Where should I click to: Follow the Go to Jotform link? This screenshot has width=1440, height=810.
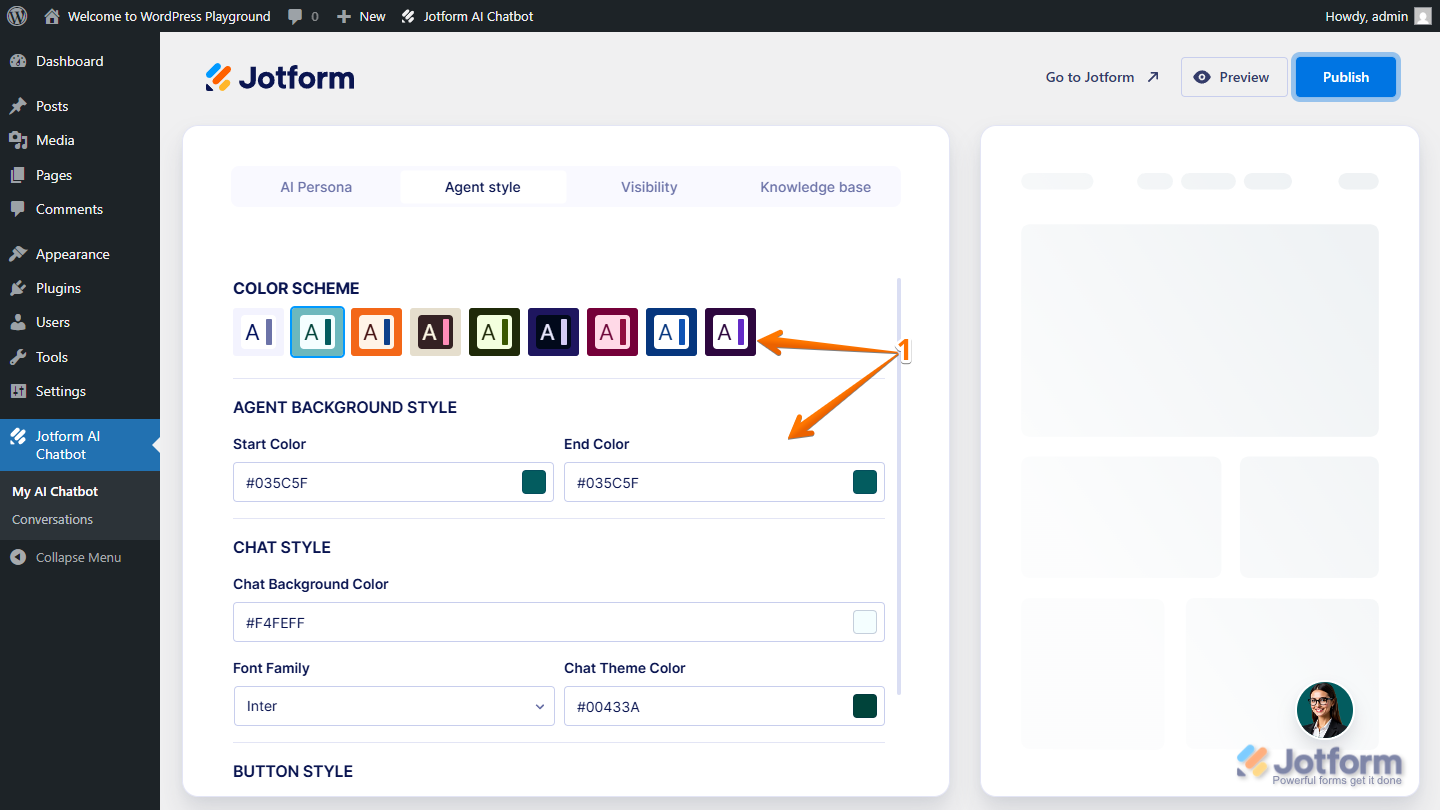(x=1102, y=77)
